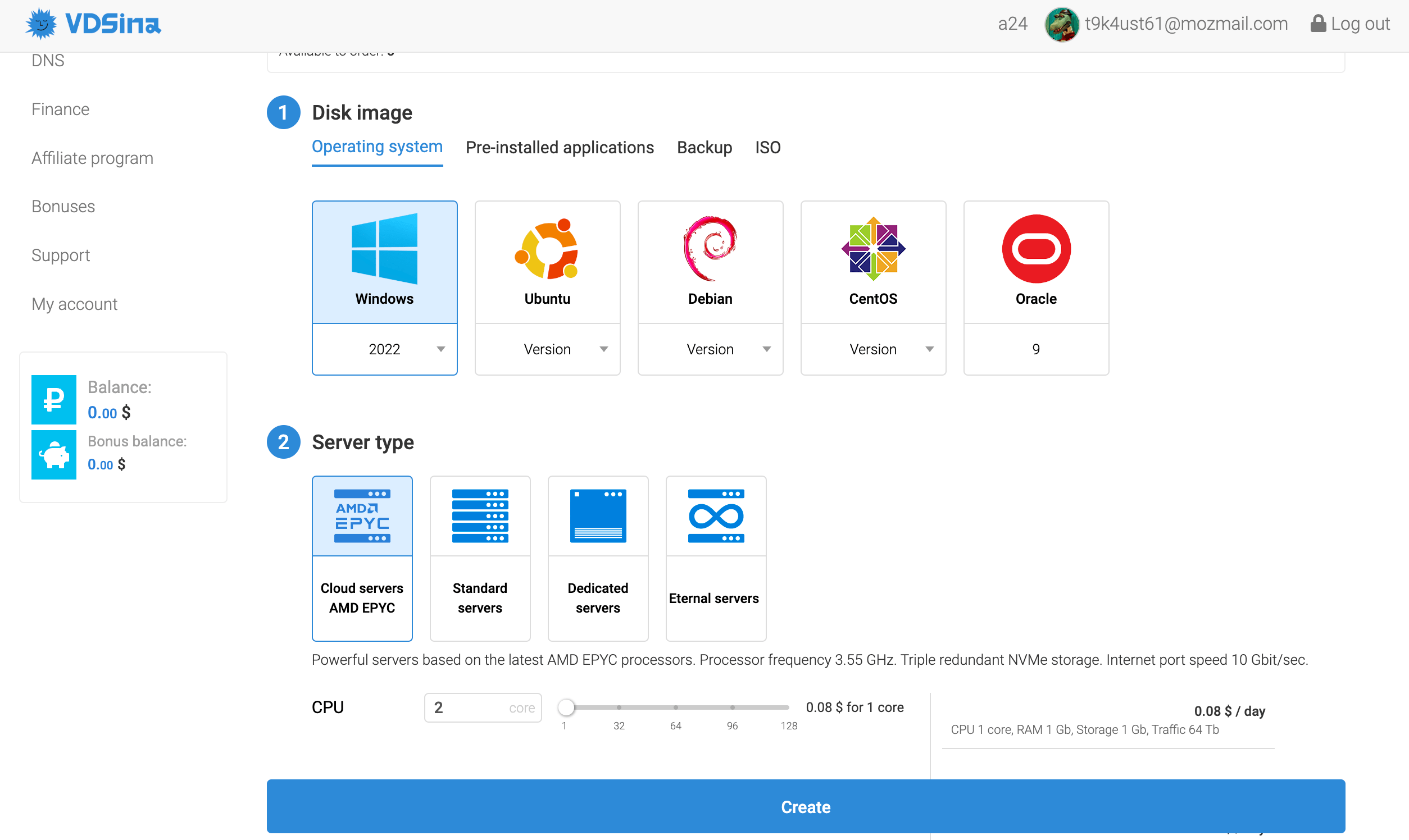Switch to Pre-installed applications tab
The height and width of the screenshot is (840, 1409).
(x=560, y=147)
